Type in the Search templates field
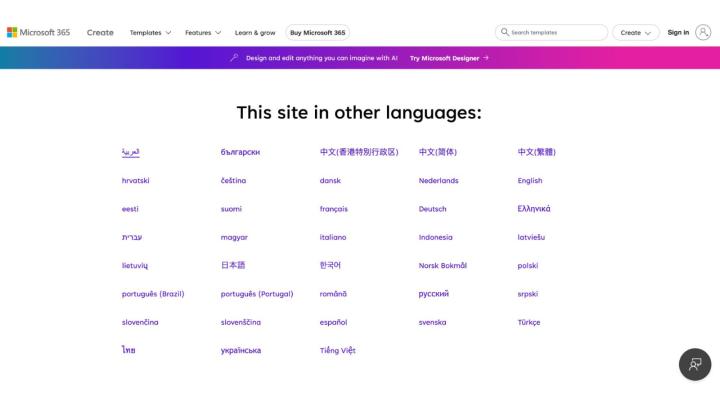The height and width of the screenshot is (405, 720). [555, 32]
